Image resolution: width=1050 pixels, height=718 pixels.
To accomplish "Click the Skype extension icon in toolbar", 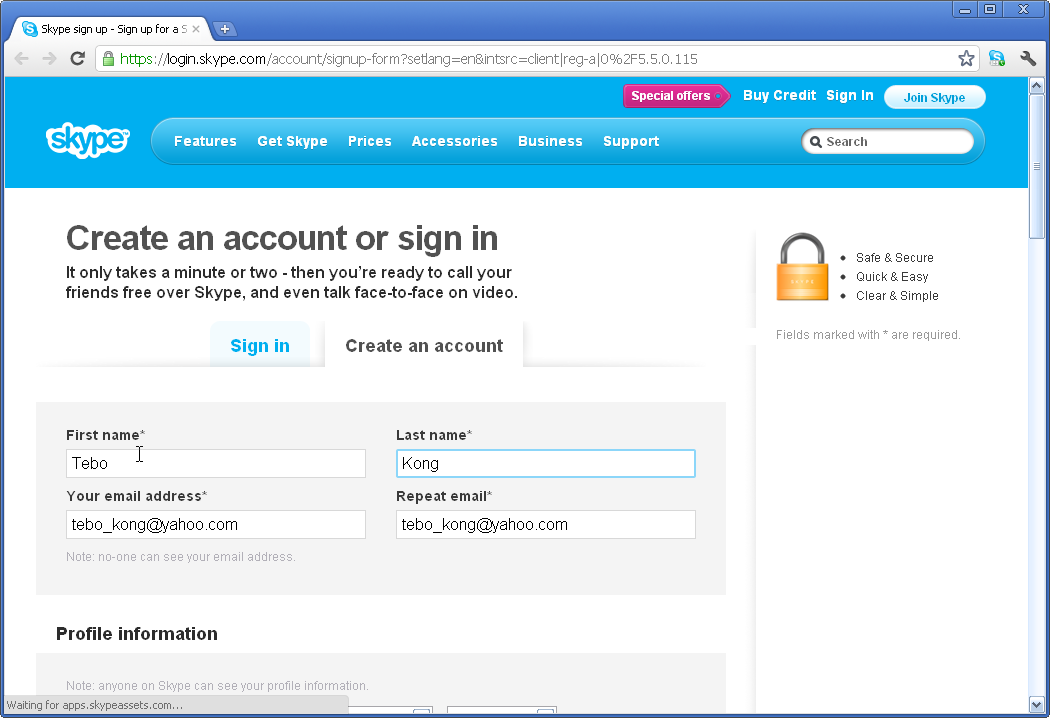I will pos(996,59).
